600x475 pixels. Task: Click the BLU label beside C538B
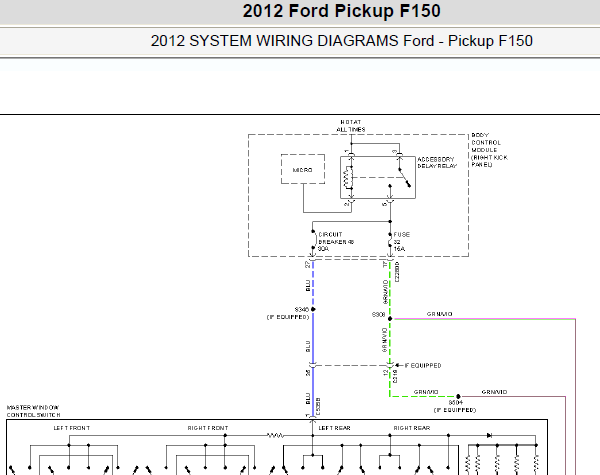pos(308,399)
